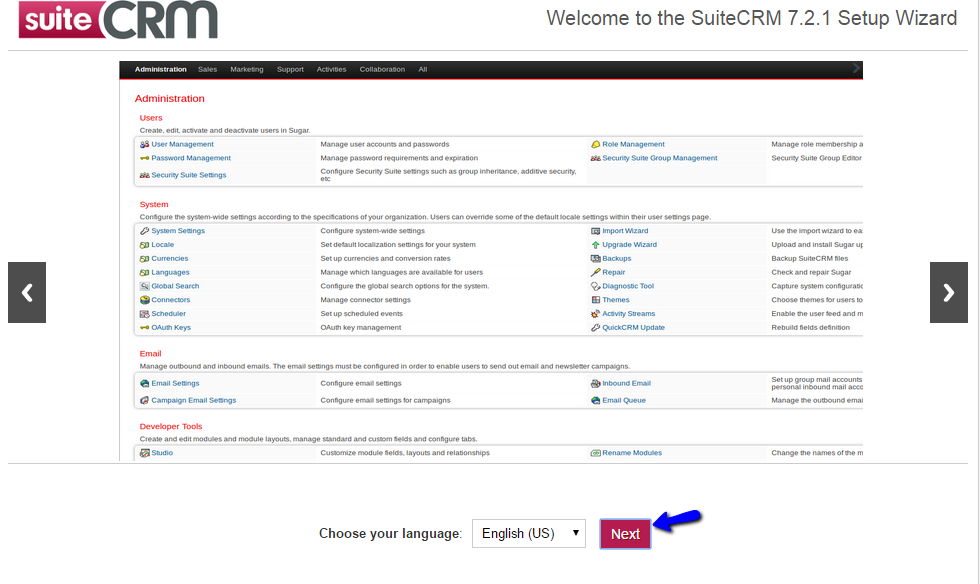This screenshot has width=980, height=584.
Task: Click the arrow at the tab bar's right end
Action: 856,69
